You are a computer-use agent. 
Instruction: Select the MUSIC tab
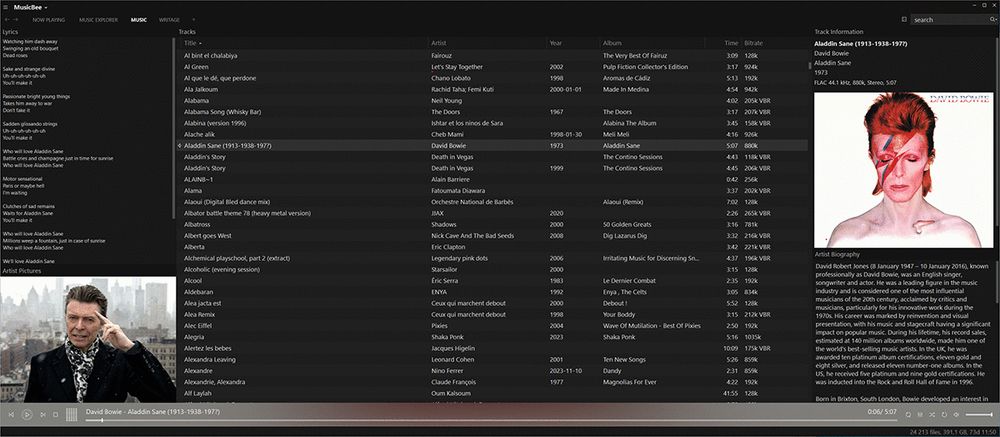[x=138, y=20]
